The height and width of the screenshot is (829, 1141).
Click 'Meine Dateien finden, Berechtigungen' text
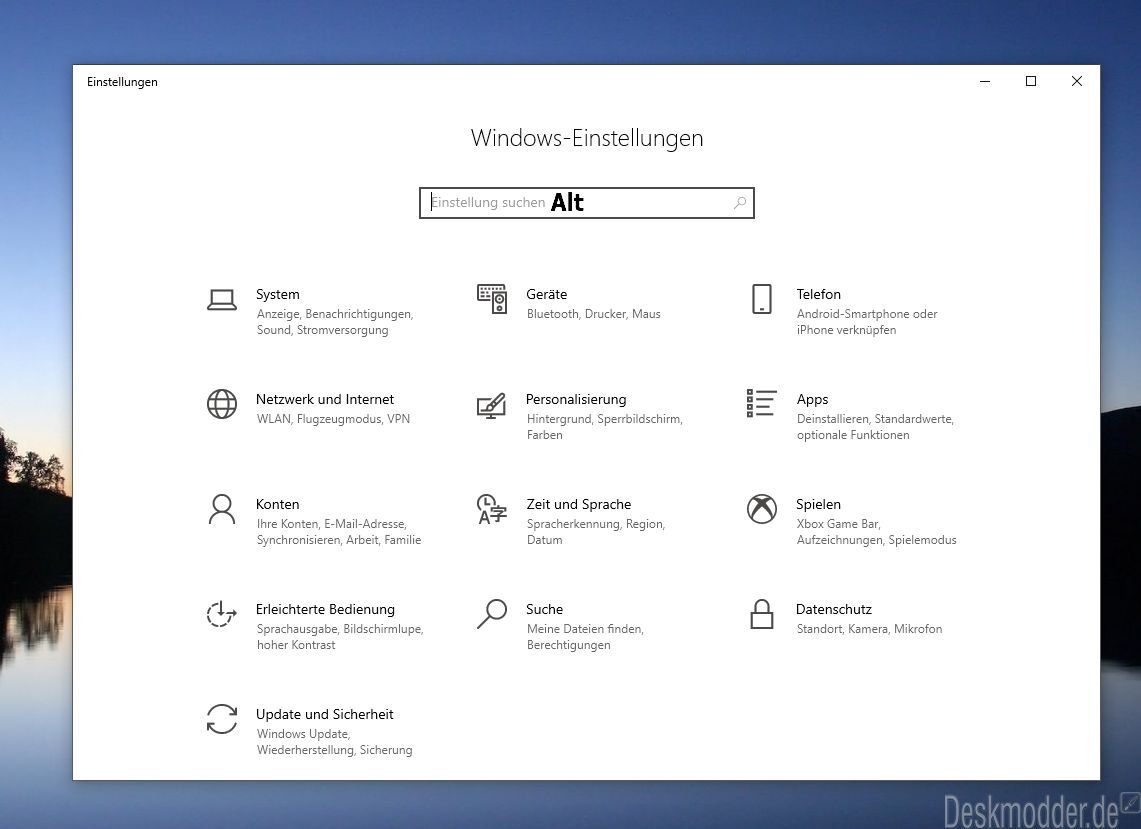click(x=585, y=637)
